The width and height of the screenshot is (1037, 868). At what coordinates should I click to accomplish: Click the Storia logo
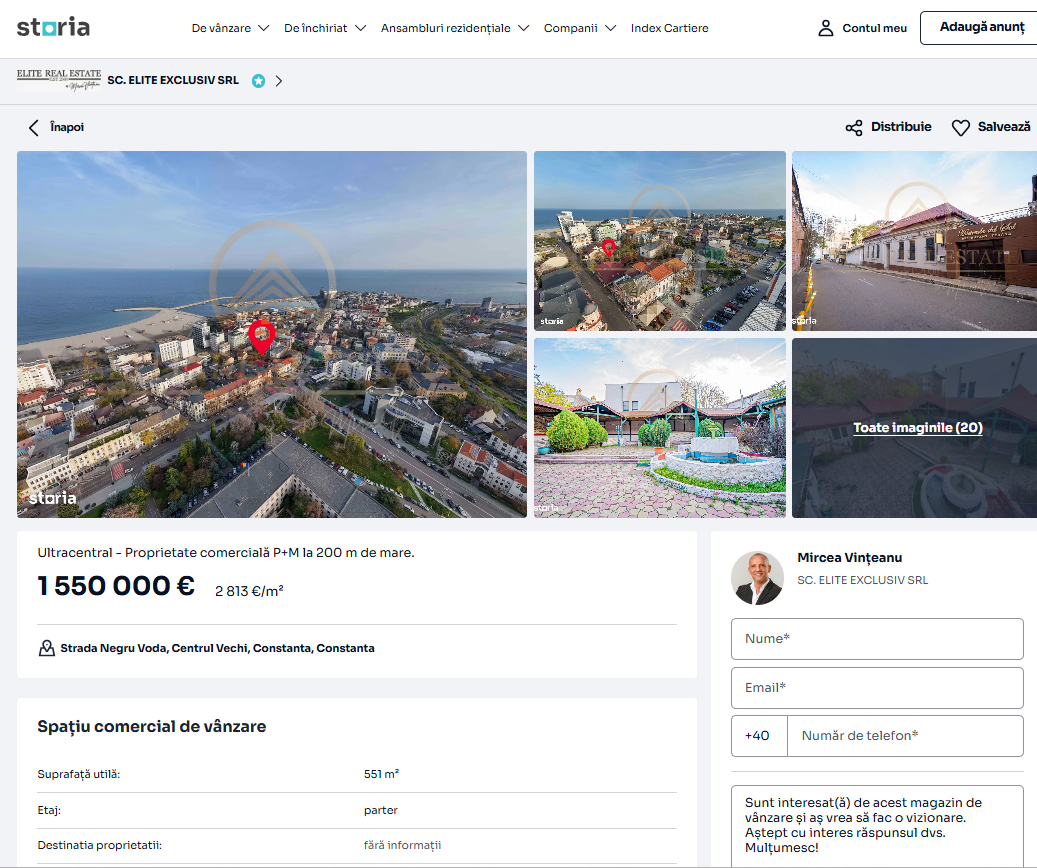pyautogui.click(x=53, y=27)
